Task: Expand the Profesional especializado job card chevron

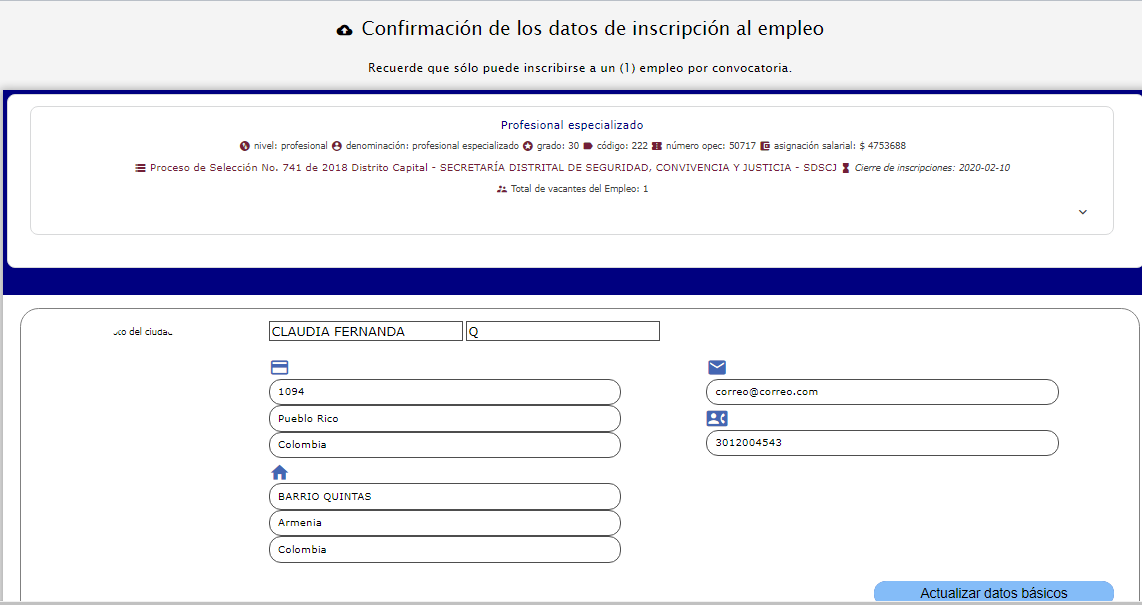Action: coord(1083,212)
